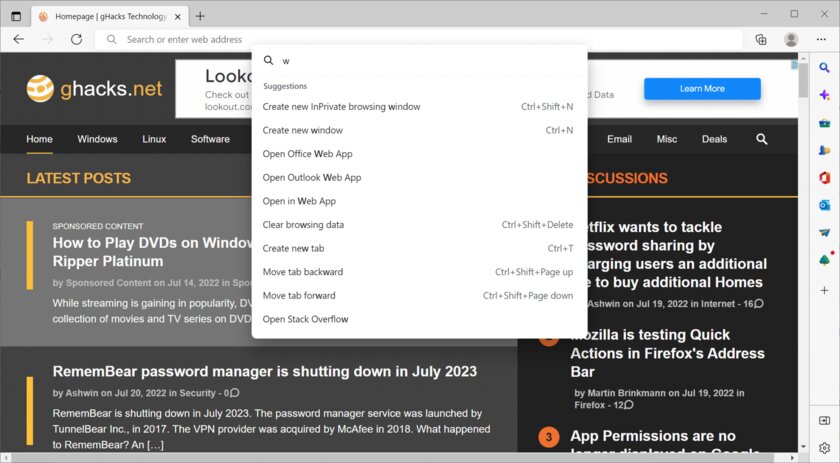Click the Collections icon in the toolbar
Image resolution: width=840 pixels, height=463 pixels.
(x=761, y=39)
